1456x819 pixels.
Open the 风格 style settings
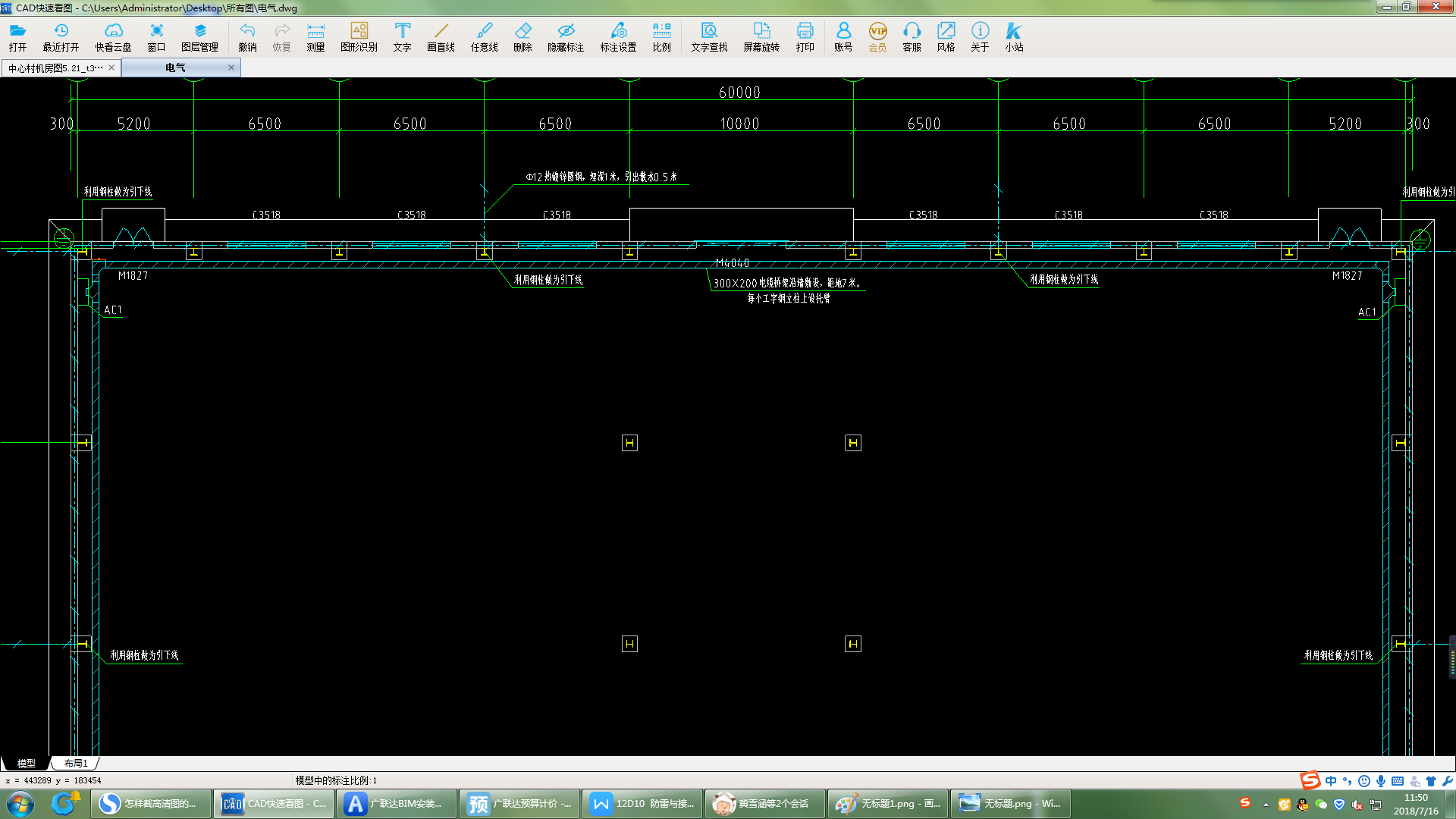tap(946, 36)
